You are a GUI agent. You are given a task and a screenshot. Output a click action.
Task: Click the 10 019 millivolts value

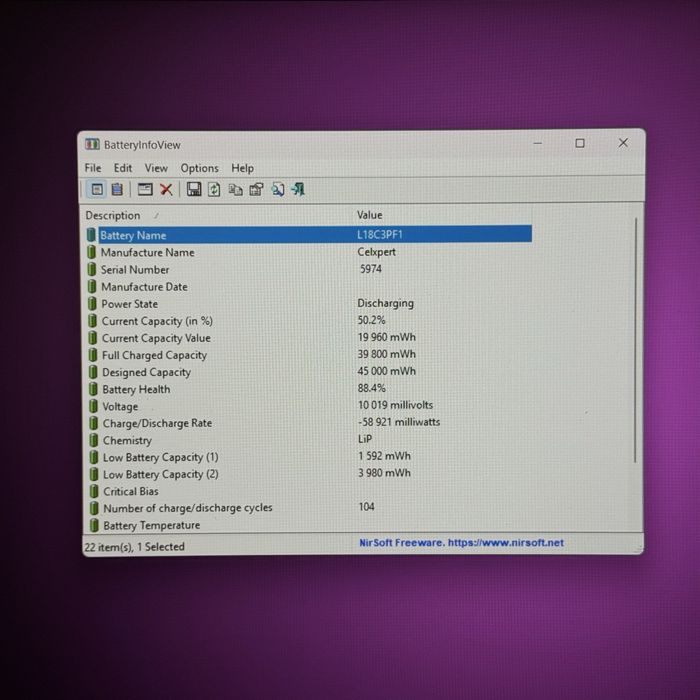tap(396, 405)
